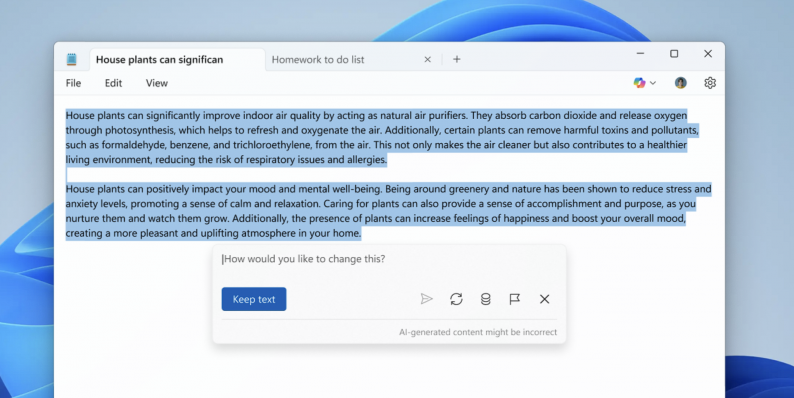Switch to the Homework to do list tab
This screenshot has width=794, height=398.
[x=318, y=59]
